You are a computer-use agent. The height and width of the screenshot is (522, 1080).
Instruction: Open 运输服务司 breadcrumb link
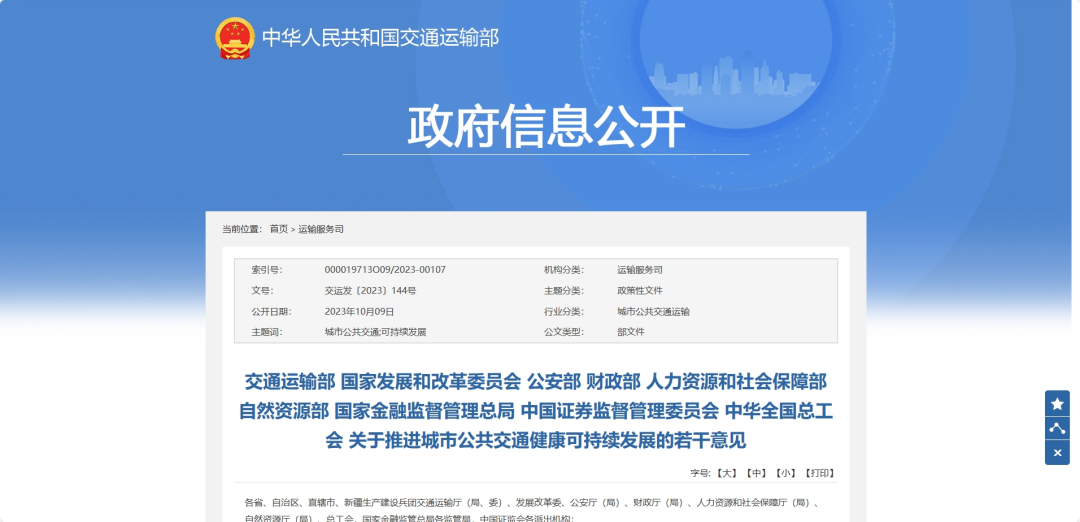pos(321,229)
